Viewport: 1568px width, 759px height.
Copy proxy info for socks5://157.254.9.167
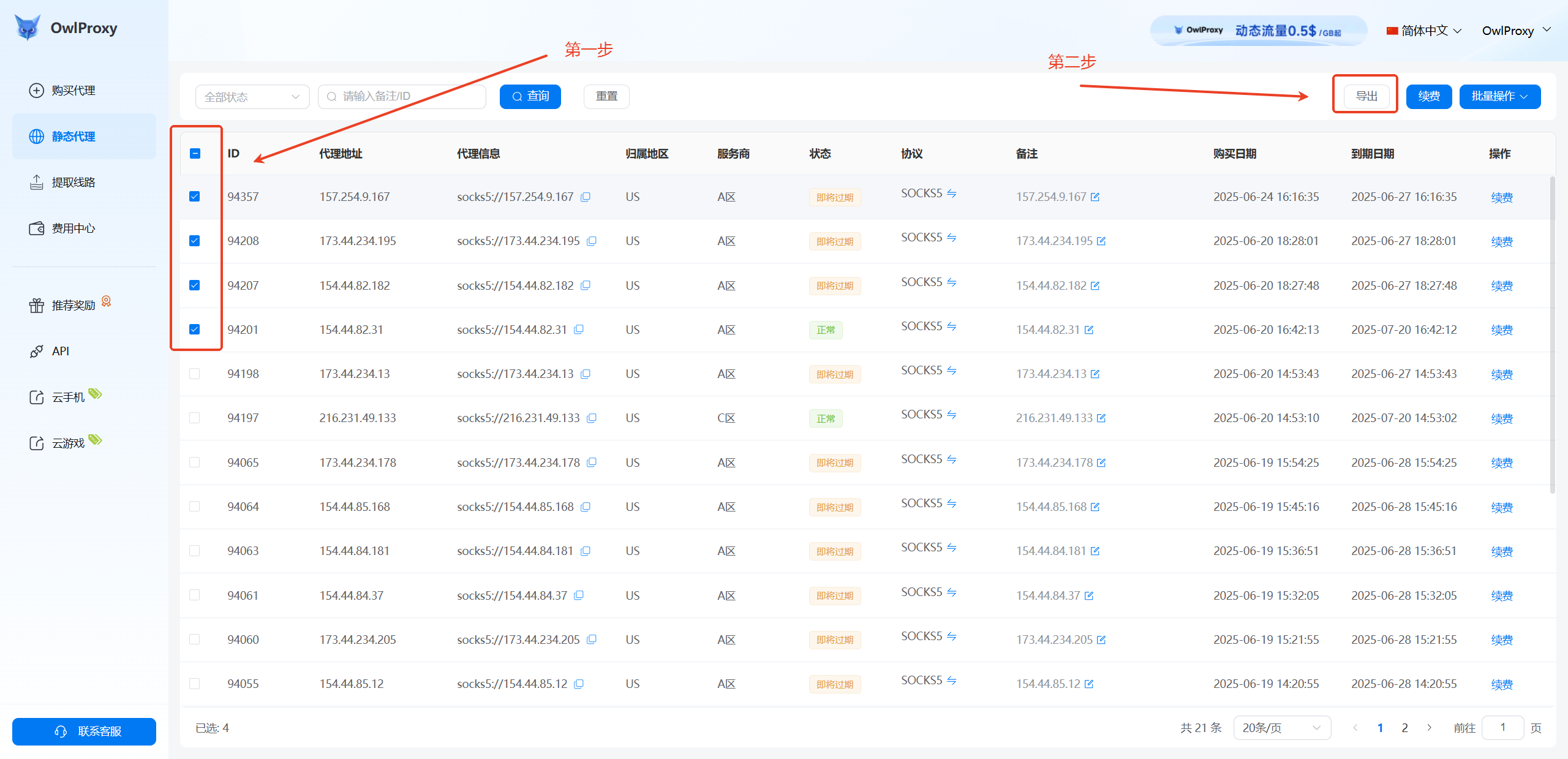click(586, 197)
